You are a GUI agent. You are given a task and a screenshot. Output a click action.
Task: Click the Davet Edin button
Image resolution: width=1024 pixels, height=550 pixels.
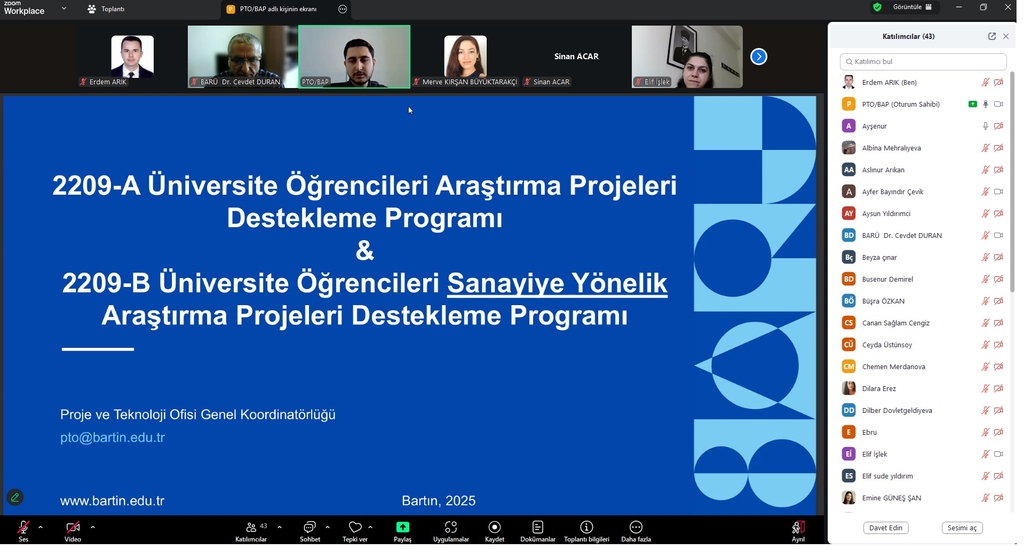885,528
